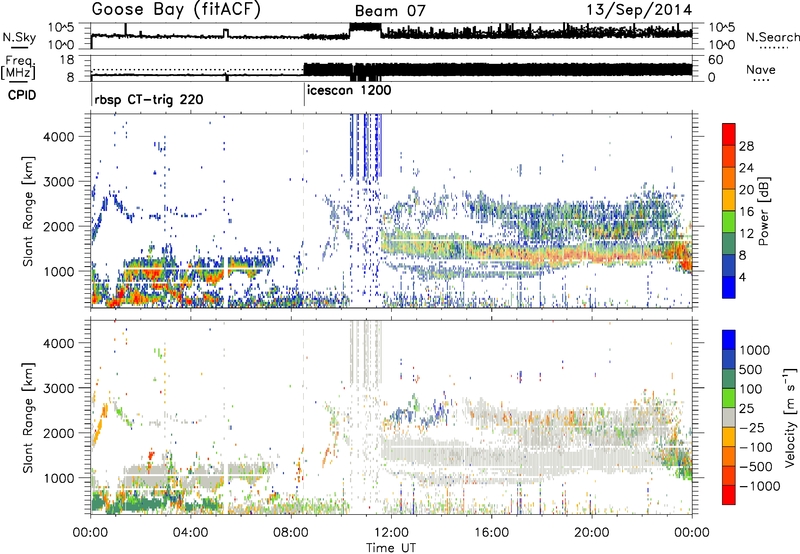The height and width of the screenshot is (554, 800).
Task: Click the '1000' tick on Velocity scale
Action: 754,350
